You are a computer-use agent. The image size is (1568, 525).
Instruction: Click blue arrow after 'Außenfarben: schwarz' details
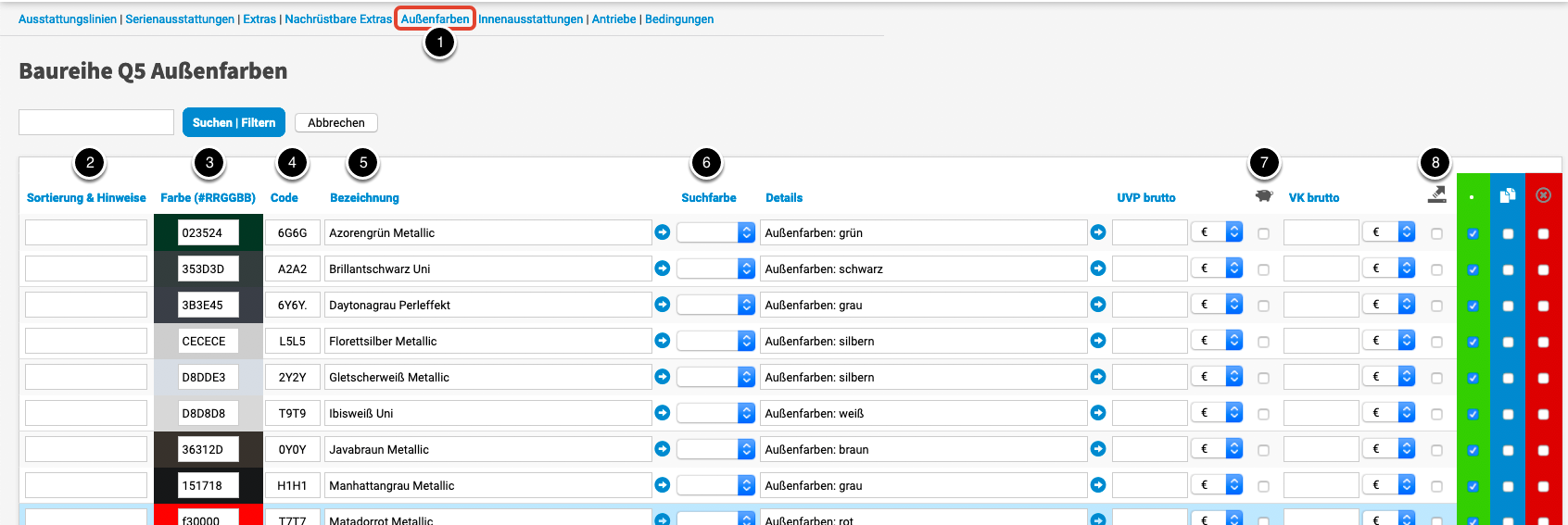pyautogui.click(x=1098, y=269)
